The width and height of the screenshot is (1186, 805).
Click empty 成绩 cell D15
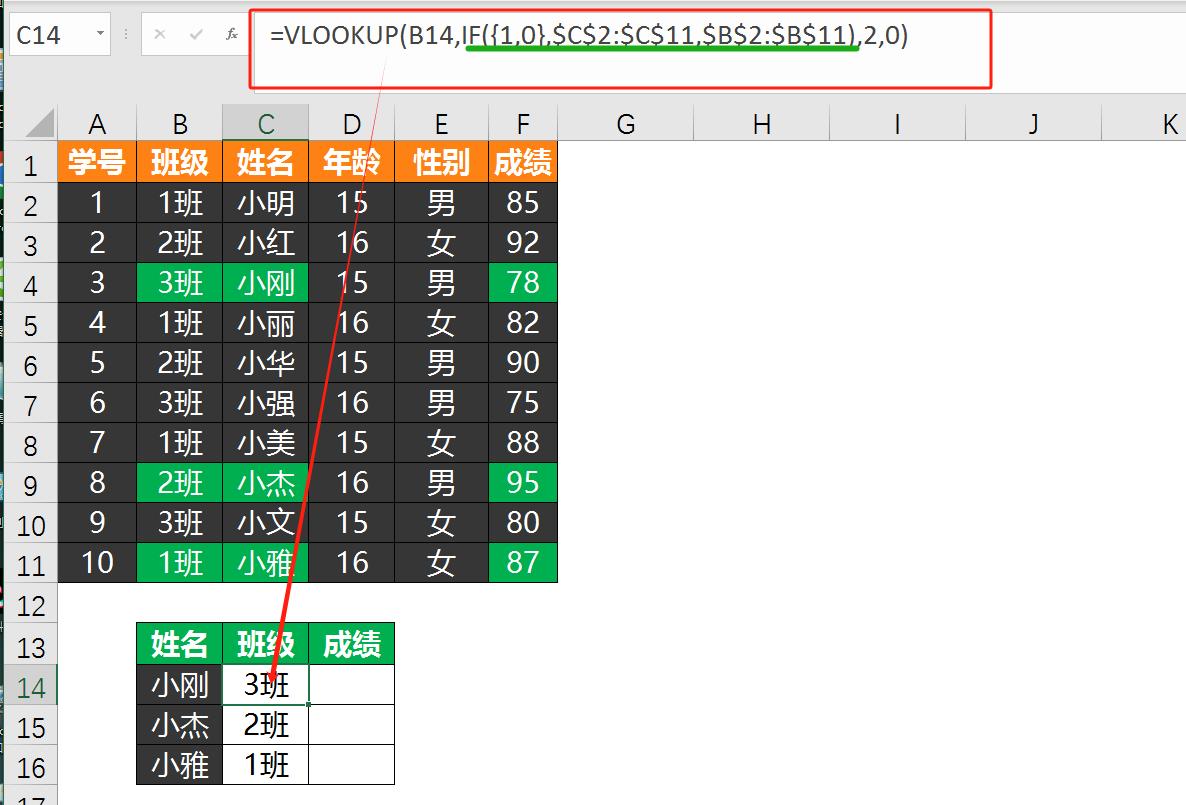[x=352, y=725]
